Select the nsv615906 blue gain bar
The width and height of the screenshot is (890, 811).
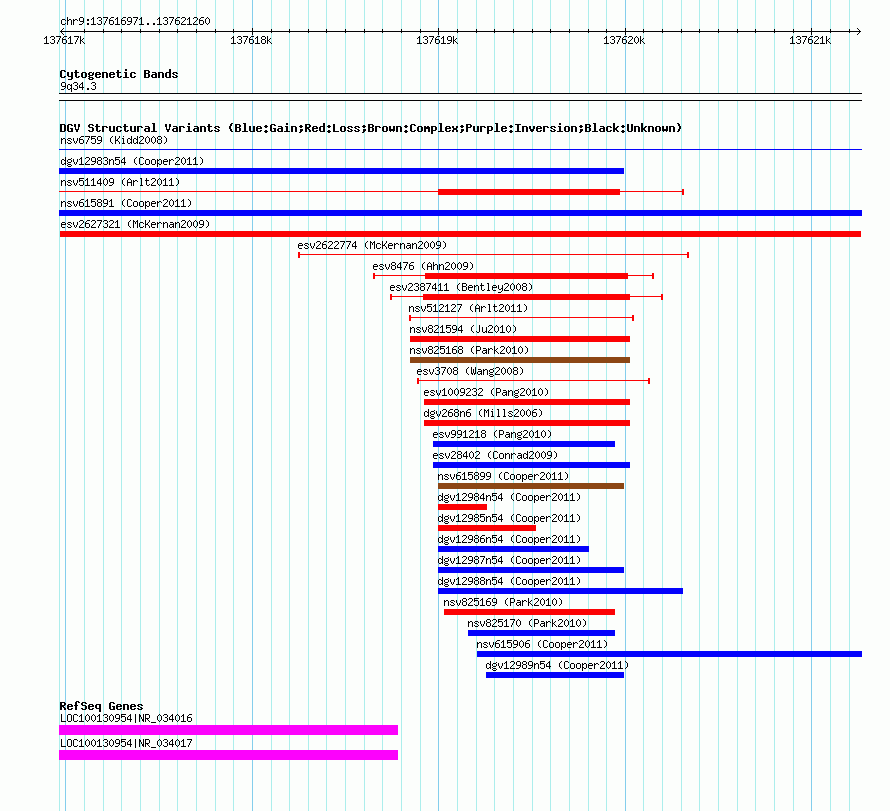(x=669, y=654)
